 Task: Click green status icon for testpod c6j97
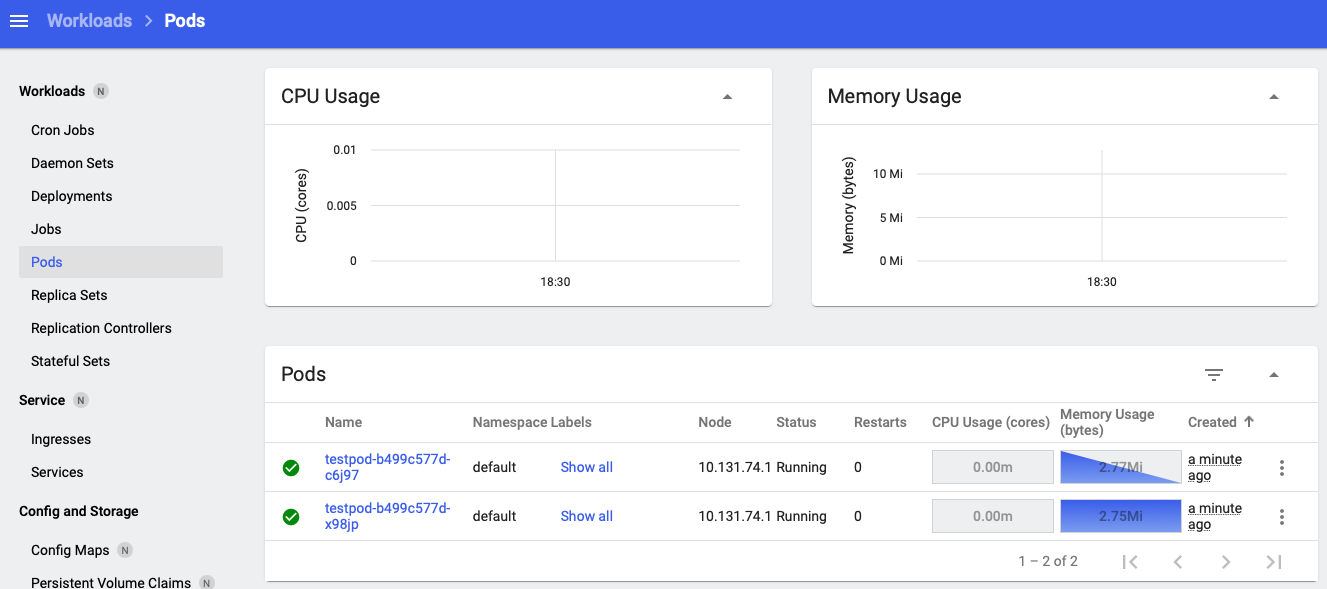(291, 468)
